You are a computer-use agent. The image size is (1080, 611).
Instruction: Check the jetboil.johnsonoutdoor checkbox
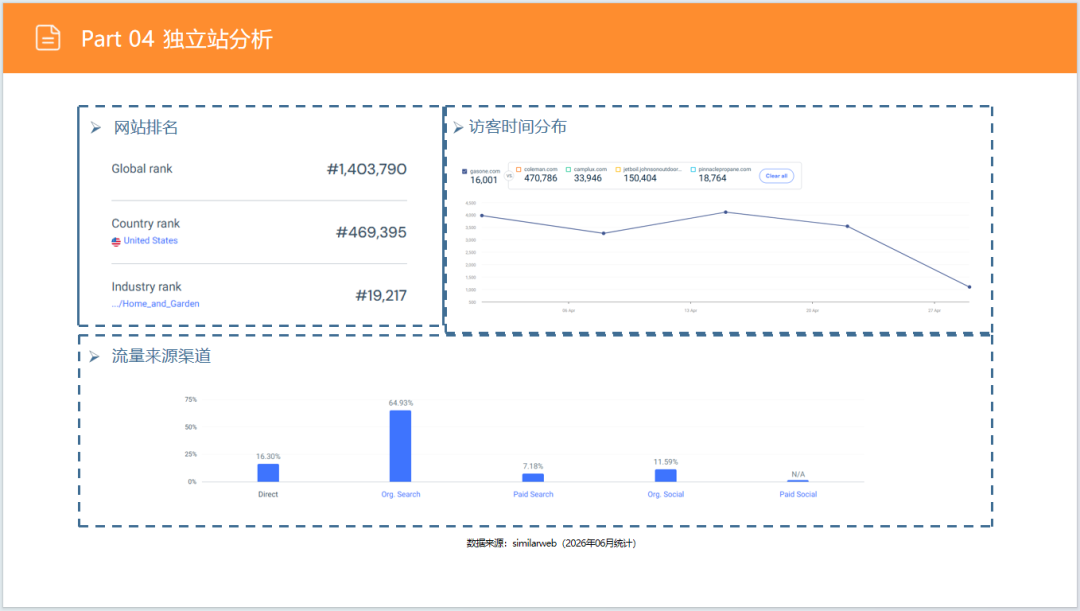click(x=618, y=169)
